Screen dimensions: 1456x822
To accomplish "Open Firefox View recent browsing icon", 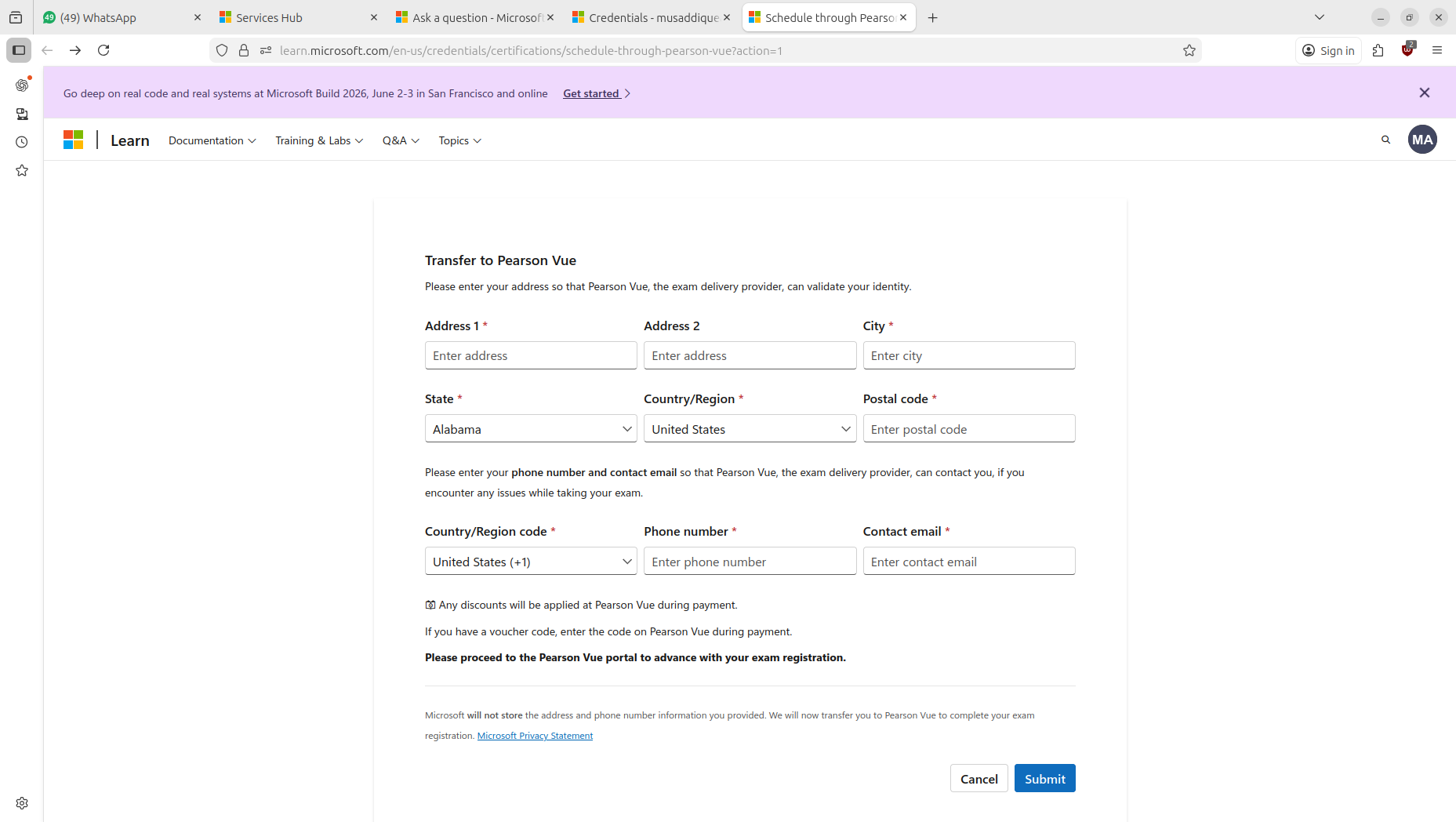I will pyautogui.click(x=16, y=17).
